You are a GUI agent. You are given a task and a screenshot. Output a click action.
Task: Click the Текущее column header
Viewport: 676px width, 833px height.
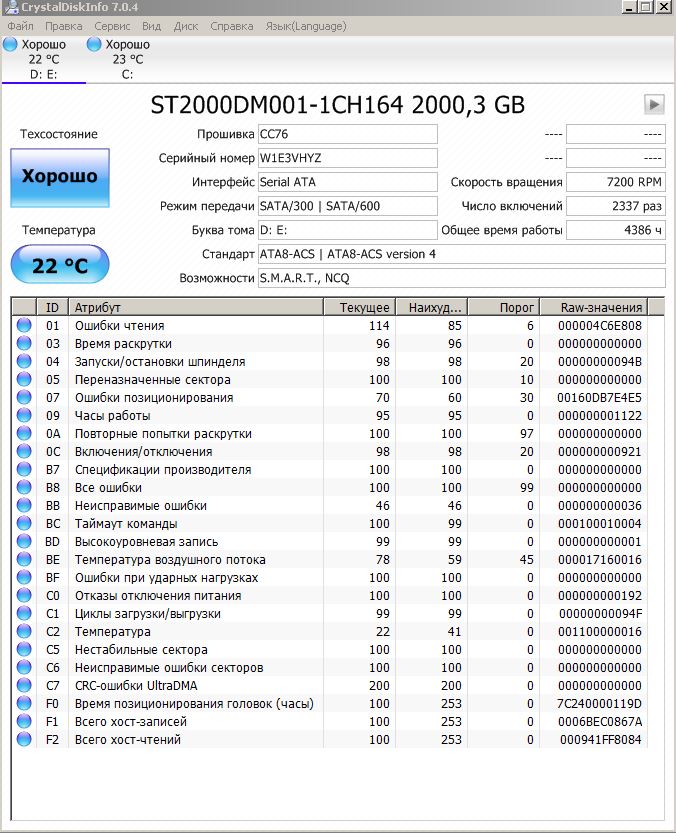[x=360, y=307]
